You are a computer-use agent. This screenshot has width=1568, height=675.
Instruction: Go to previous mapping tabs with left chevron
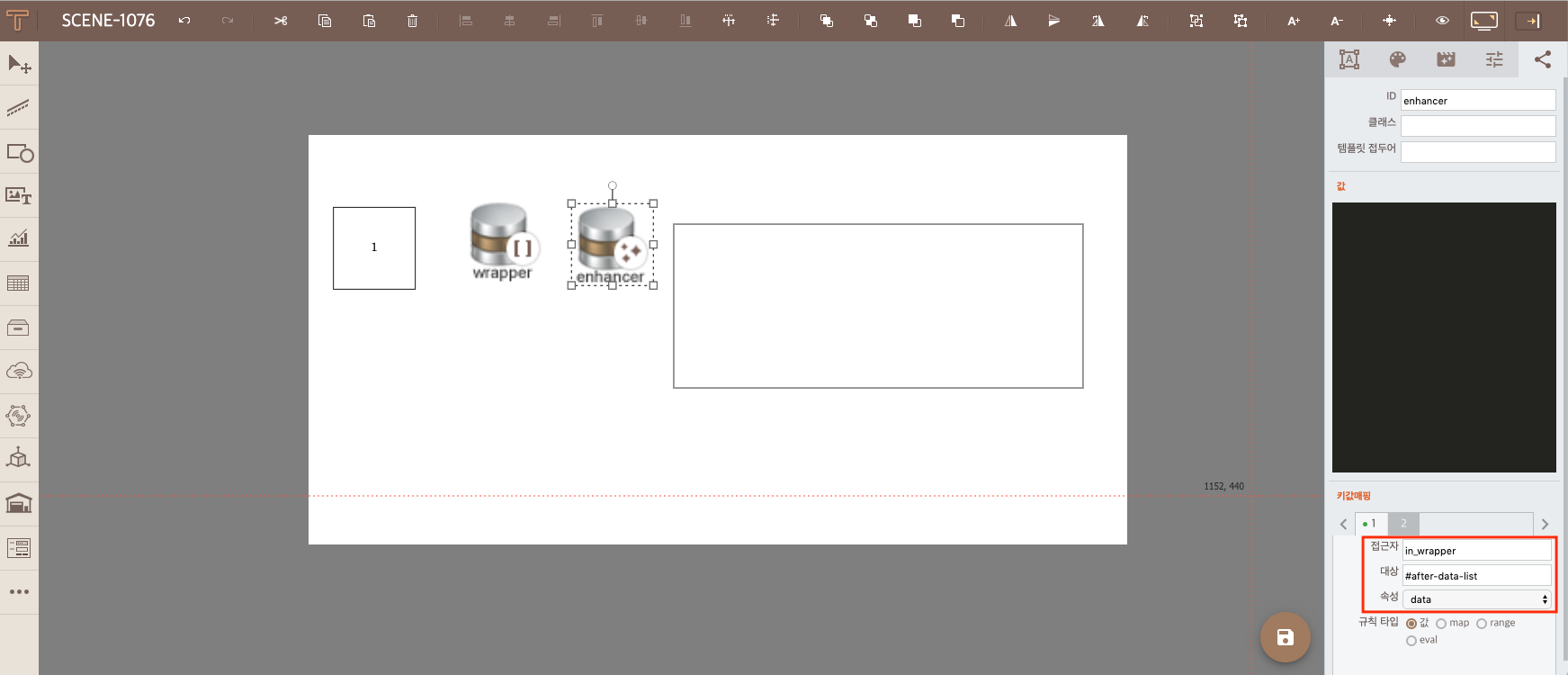coord(1343,524)
